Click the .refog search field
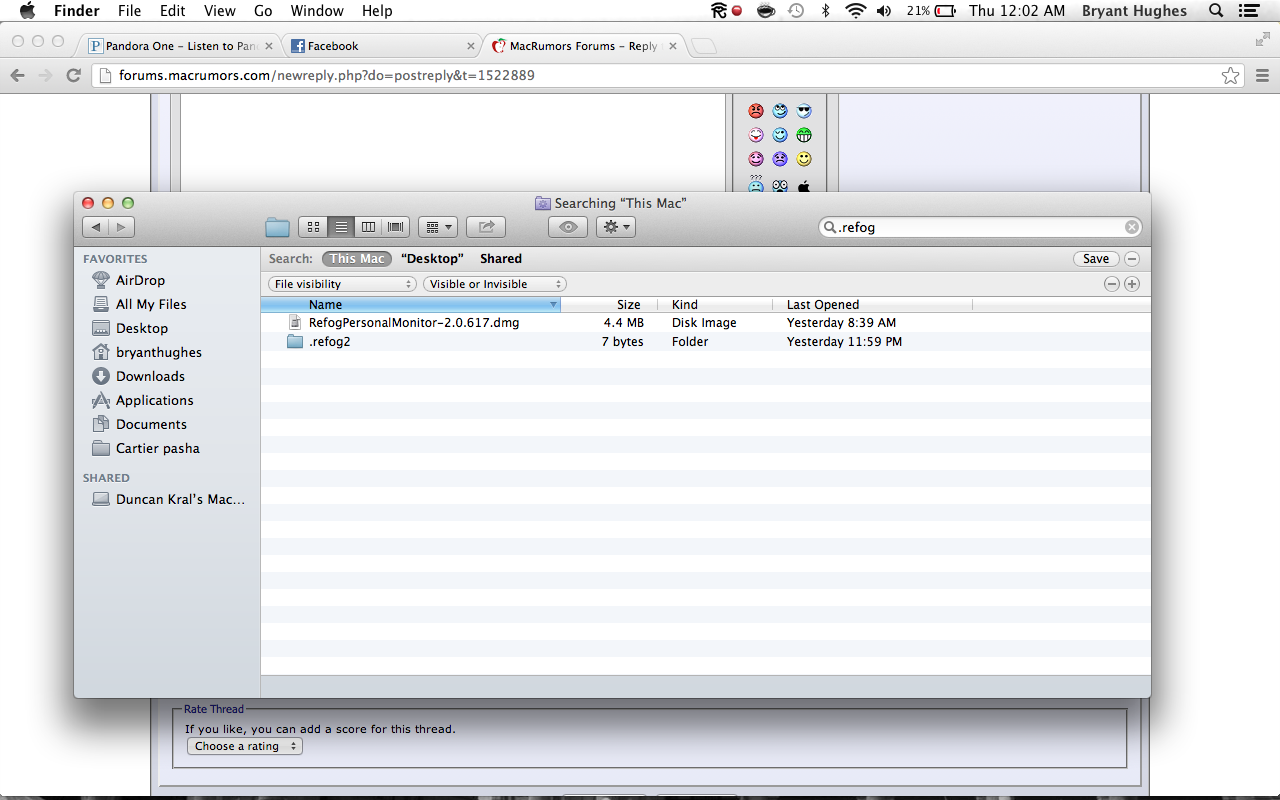 pyautogui.click(x=979, y=227)
